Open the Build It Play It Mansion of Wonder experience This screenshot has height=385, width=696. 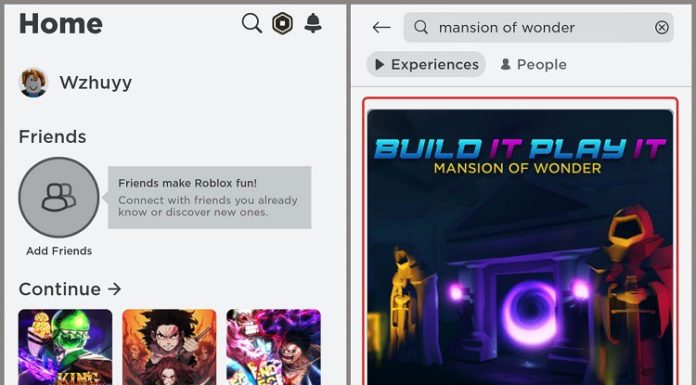coord(520,247)
